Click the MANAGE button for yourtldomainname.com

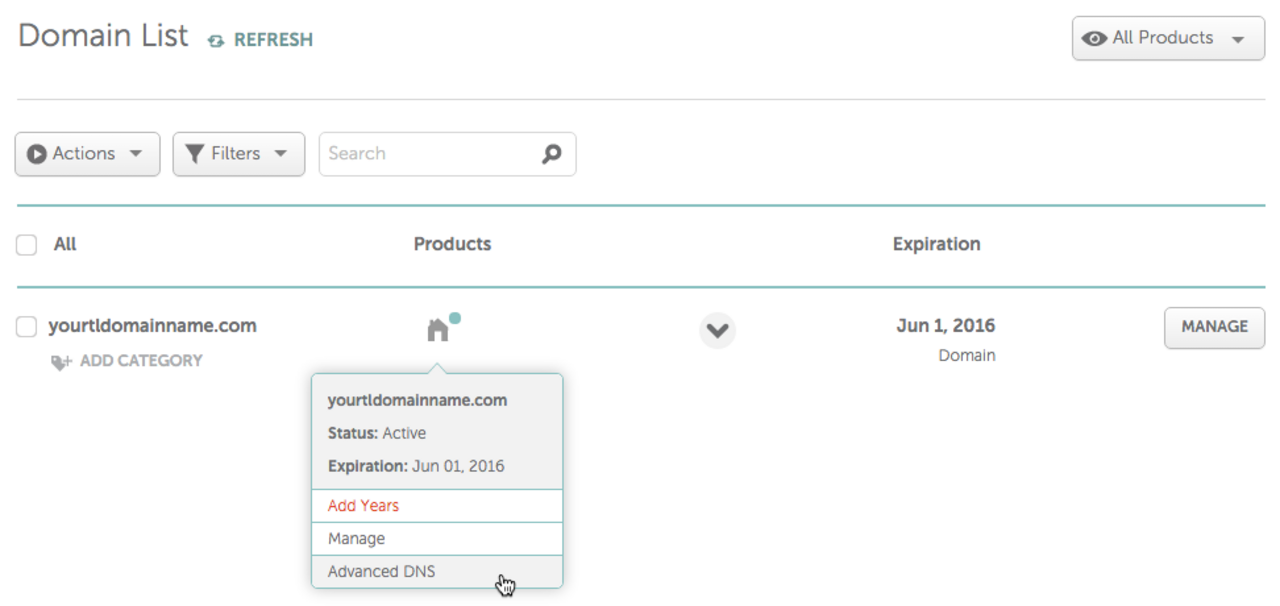pos(1214,327)
